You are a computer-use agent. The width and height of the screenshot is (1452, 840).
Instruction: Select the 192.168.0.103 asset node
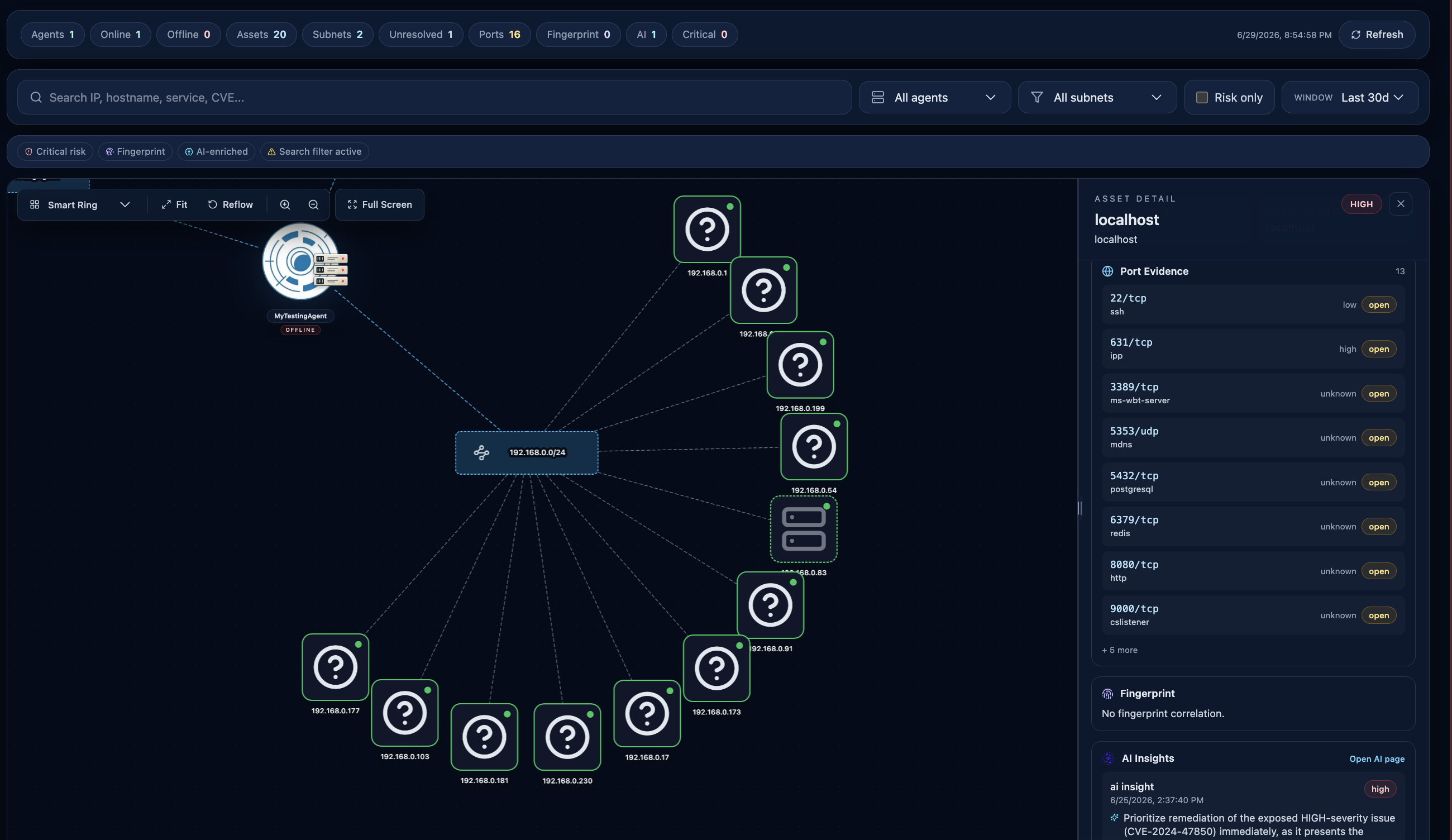[x=405, y=713]
